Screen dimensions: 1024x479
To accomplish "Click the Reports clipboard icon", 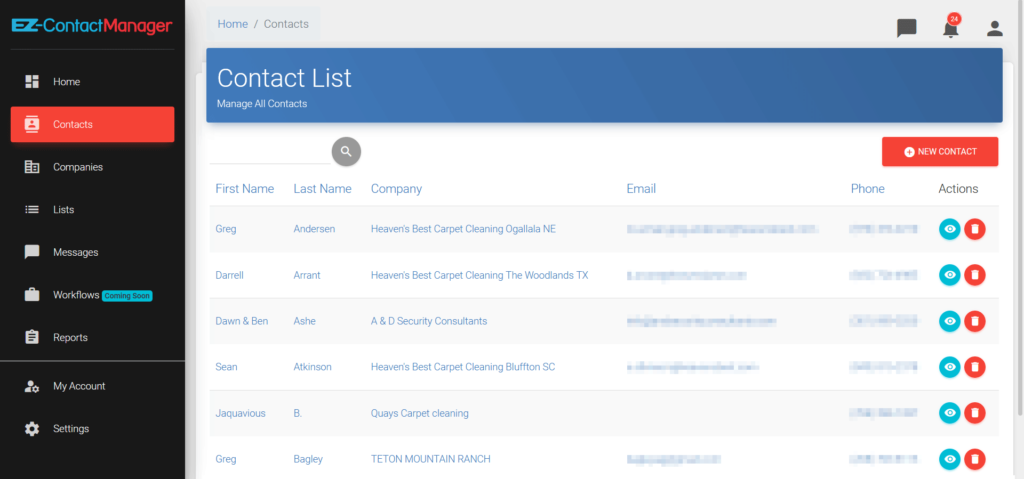I will [32, 337].
